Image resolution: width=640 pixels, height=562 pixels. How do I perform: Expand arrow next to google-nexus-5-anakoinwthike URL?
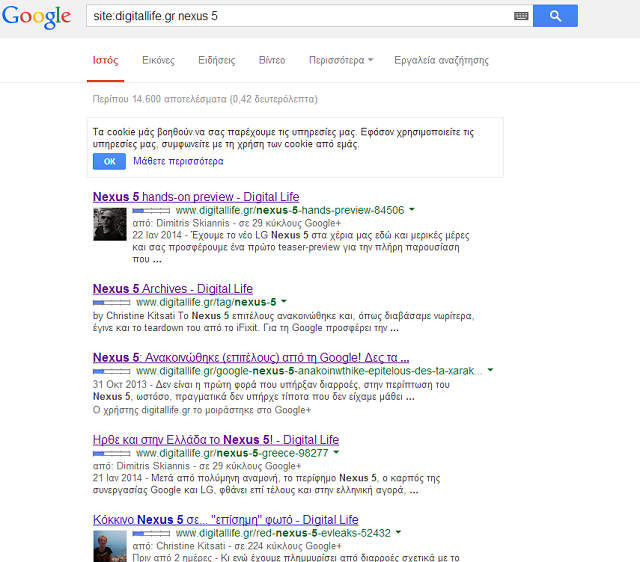pos(491,370)
